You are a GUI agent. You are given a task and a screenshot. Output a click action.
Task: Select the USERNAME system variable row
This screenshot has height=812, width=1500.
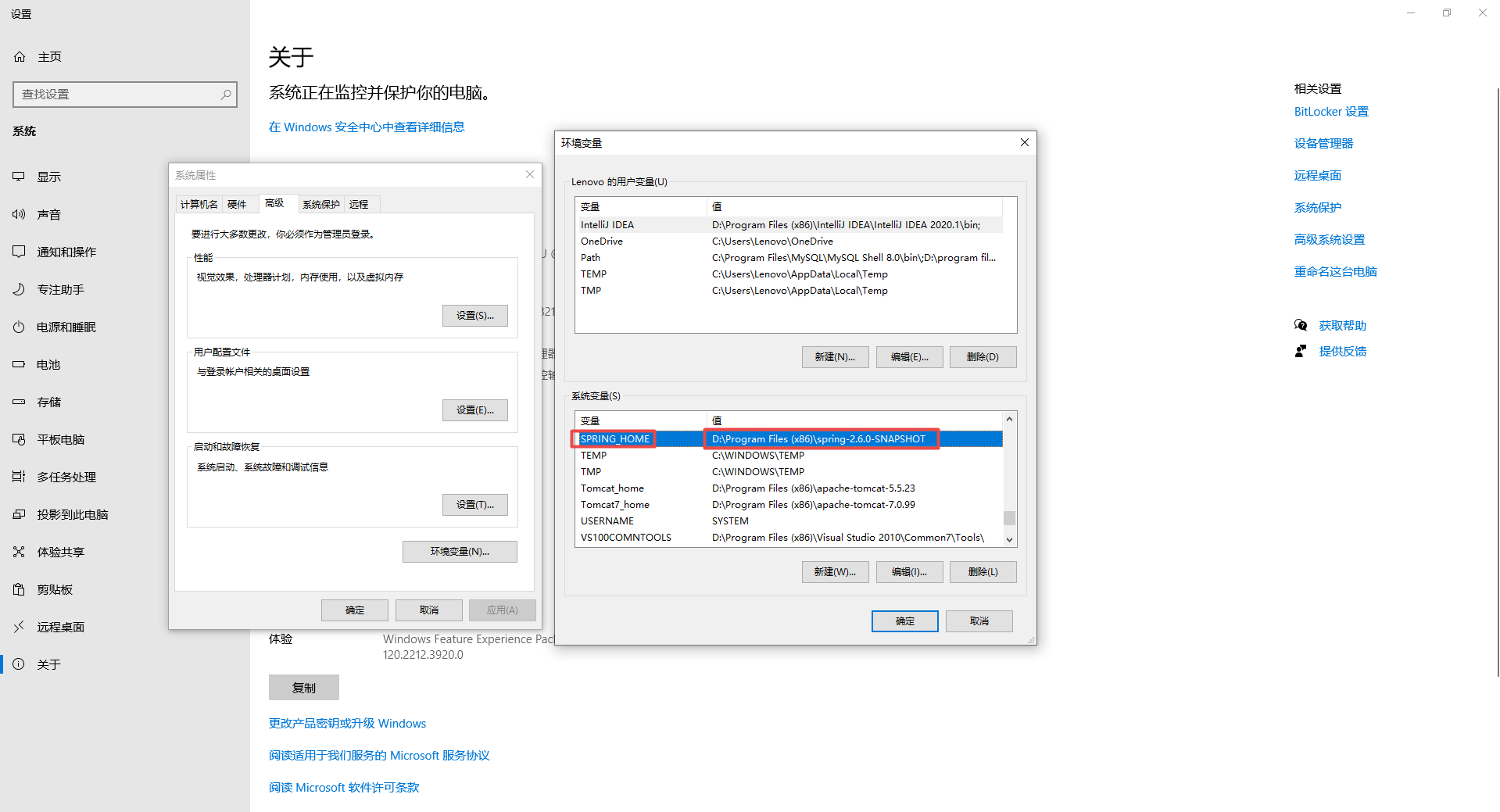click(789, 521)
